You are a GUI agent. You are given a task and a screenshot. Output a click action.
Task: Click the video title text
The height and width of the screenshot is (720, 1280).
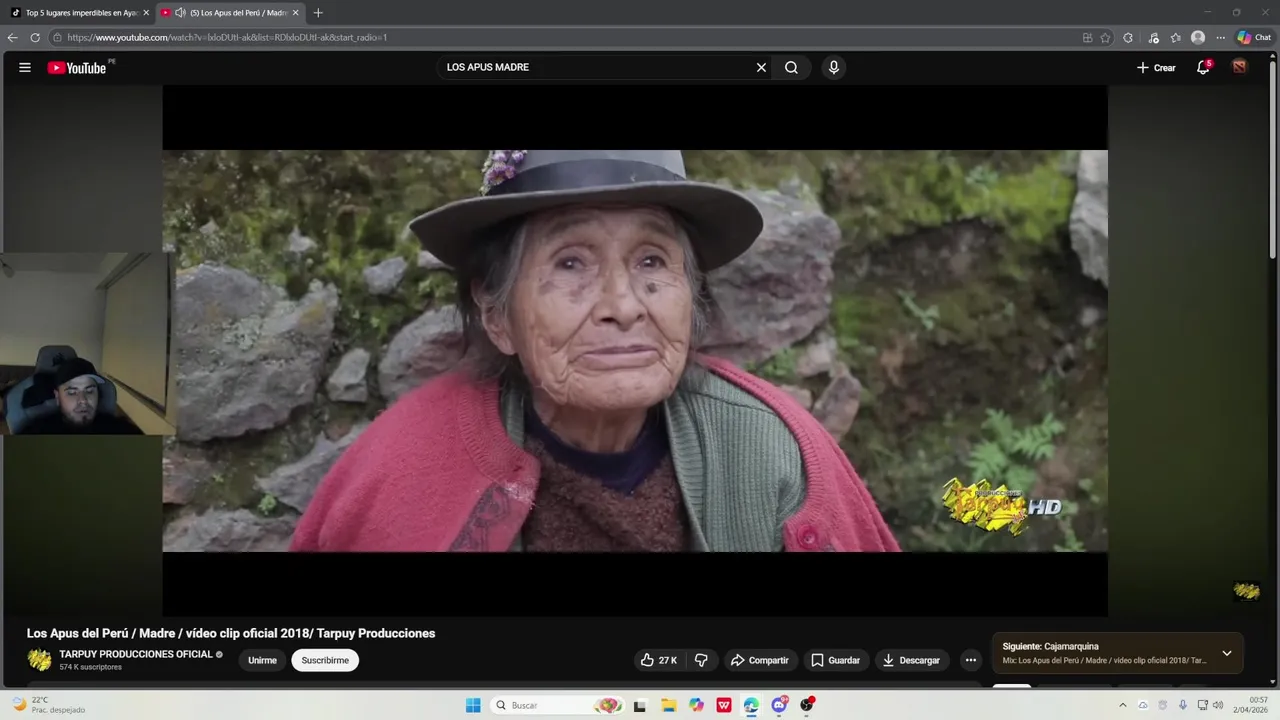pos(231,633)
